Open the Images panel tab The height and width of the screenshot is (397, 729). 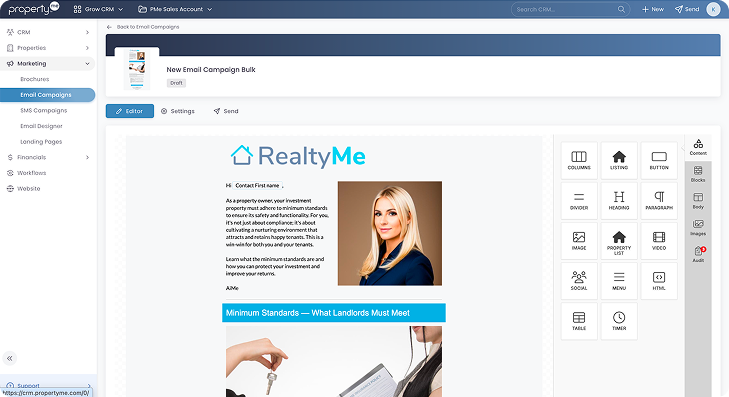tap(698, 227)
